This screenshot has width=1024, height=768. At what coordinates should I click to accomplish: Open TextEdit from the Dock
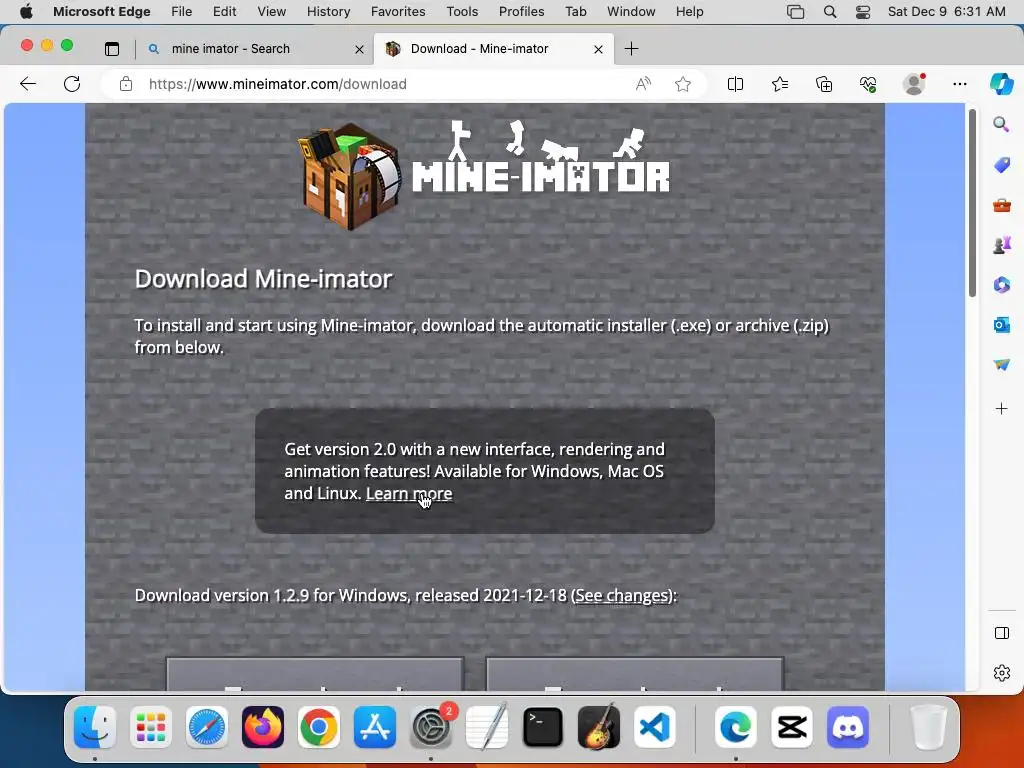pyautogui.click(x=487, y=727)
